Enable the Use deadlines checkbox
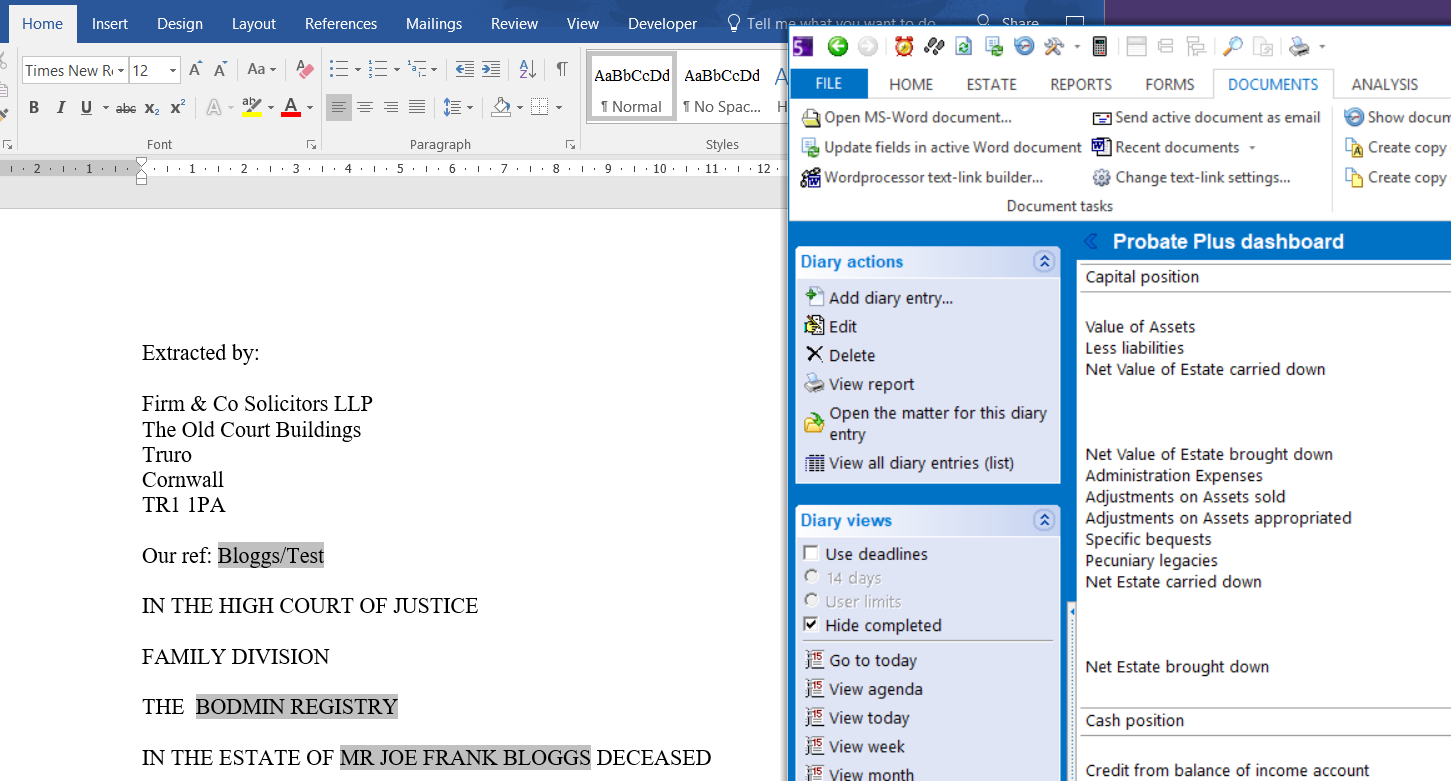The image size is (1451, 781). coord(811,554)
